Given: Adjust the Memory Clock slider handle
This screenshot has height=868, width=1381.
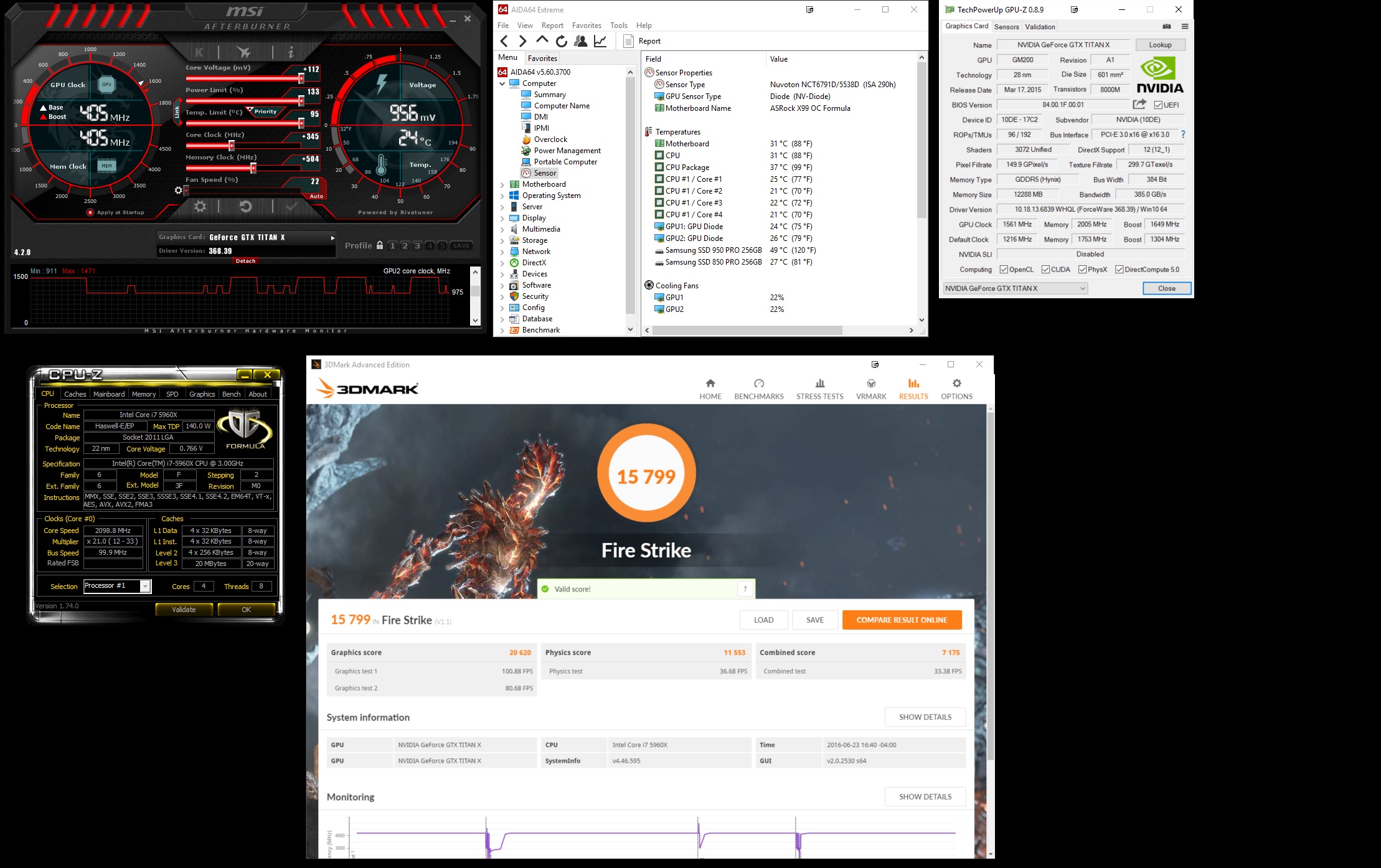Looking at the screenshot, I should (253, 168).
